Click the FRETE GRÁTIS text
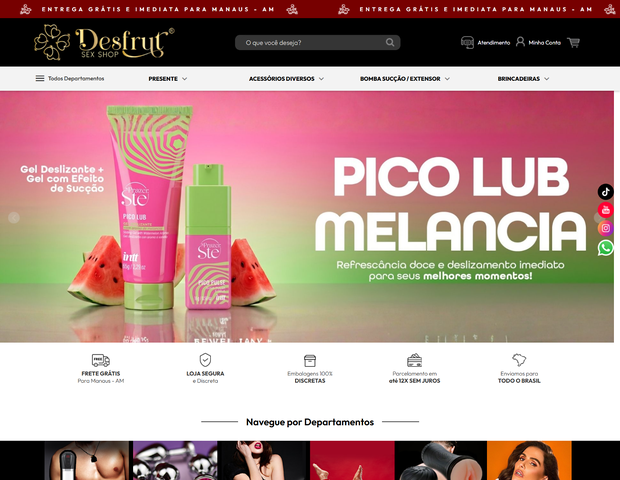Viewport: 620px width, 480px height. tap(101, 373)
